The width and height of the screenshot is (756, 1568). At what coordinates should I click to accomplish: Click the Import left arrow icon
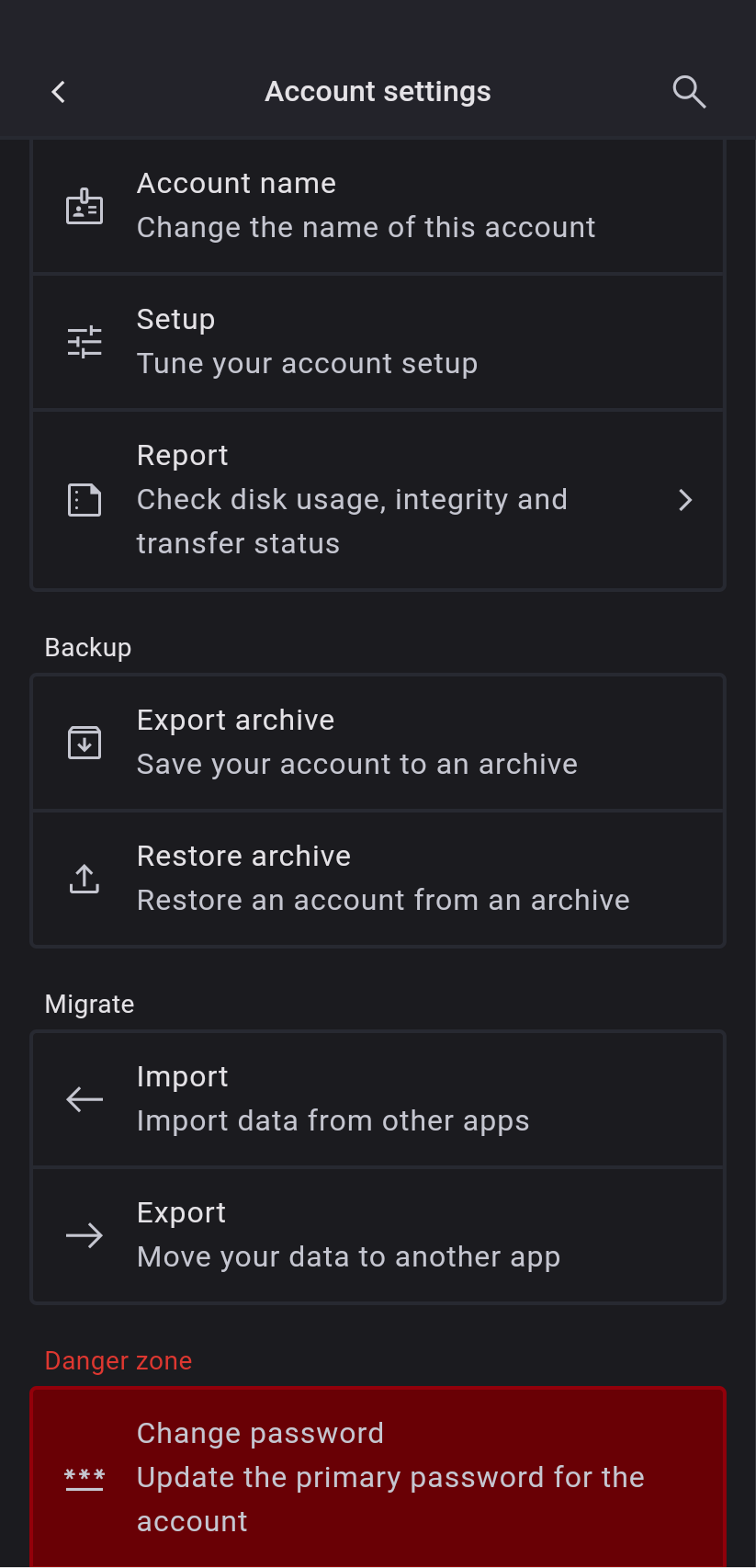point(85,1099)
